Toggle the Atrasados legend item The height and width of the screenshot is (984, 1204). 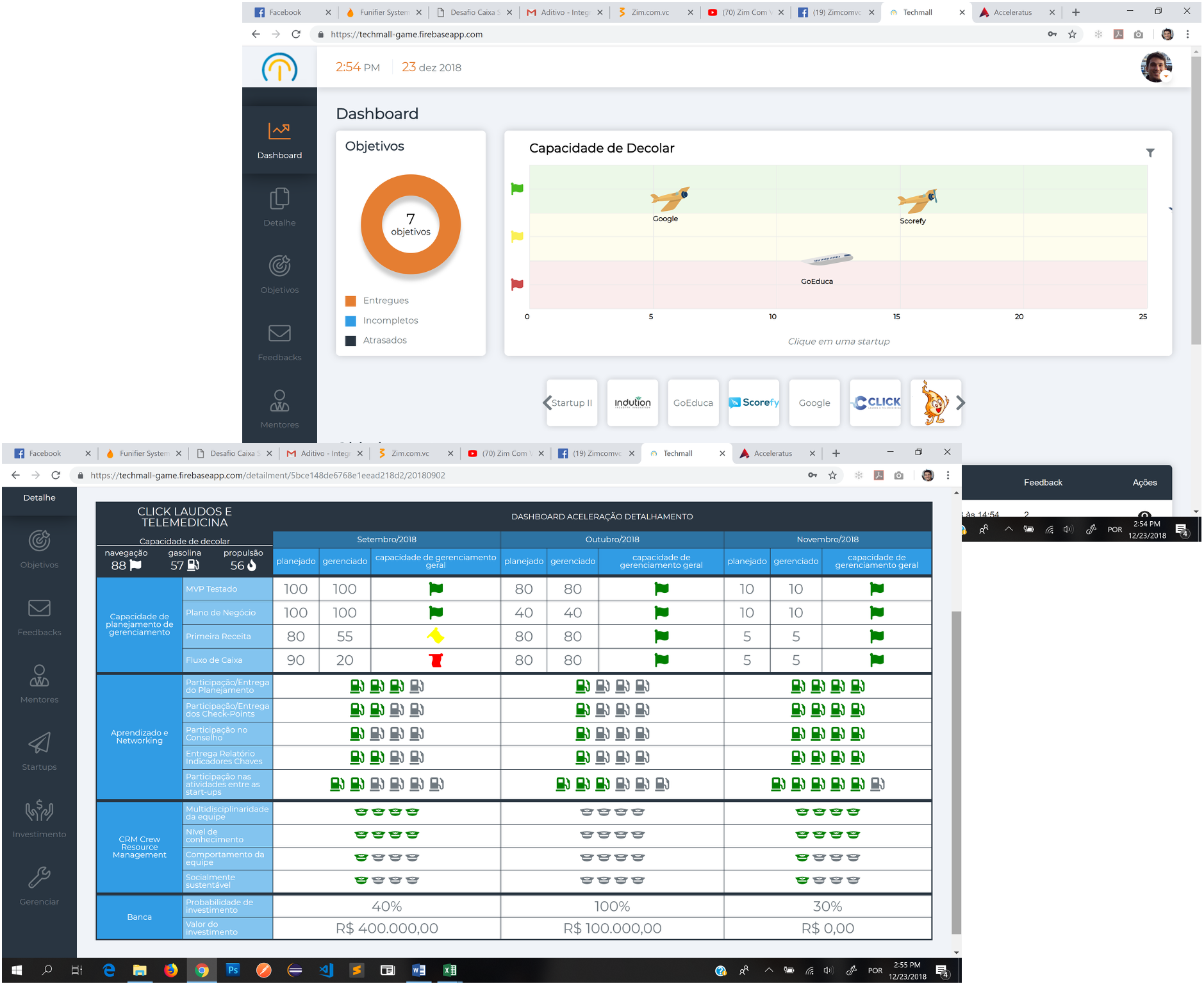coord(376,340)
